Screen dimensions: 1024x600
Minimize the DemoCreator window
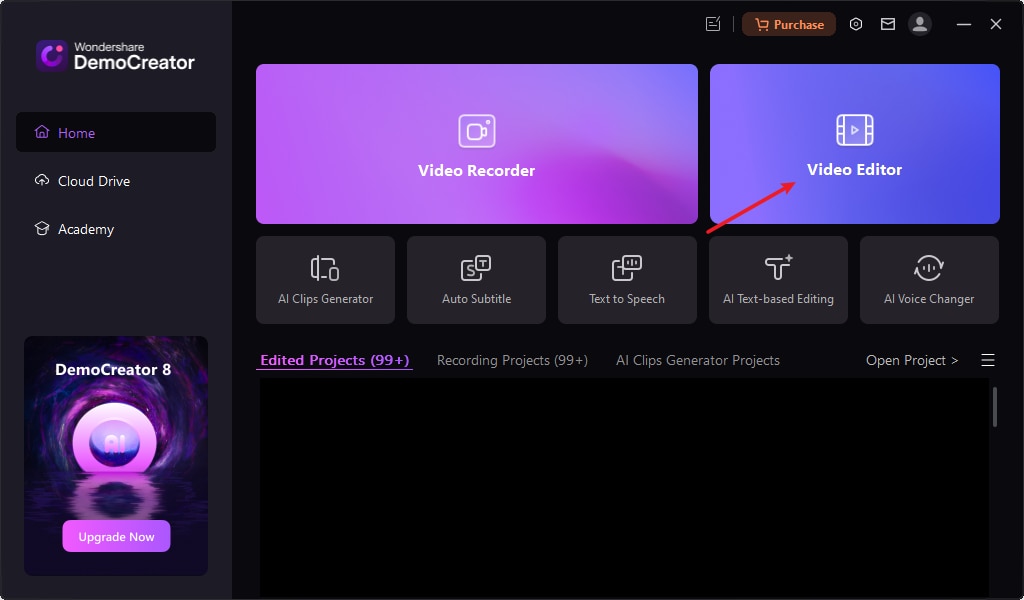click(964, 24)
